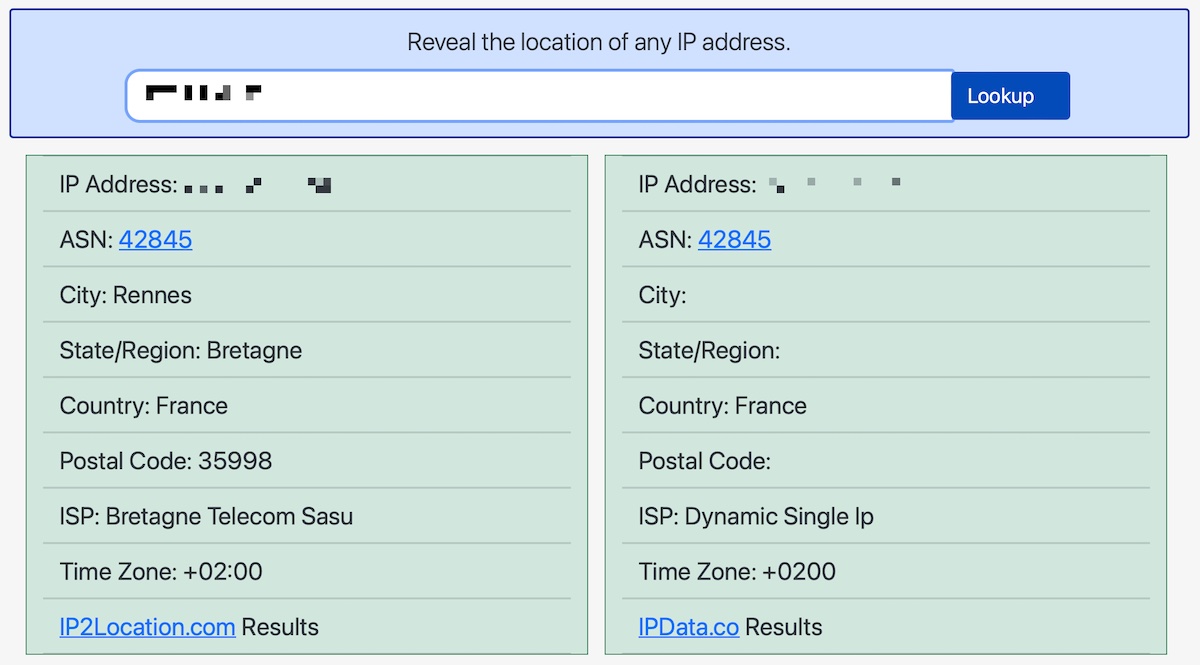The width and height of the screenshot is (1200, 665).
Task: Select 'ISP: Bretagne Telecom Sasu' text
Action: click(x=206, y=516)
